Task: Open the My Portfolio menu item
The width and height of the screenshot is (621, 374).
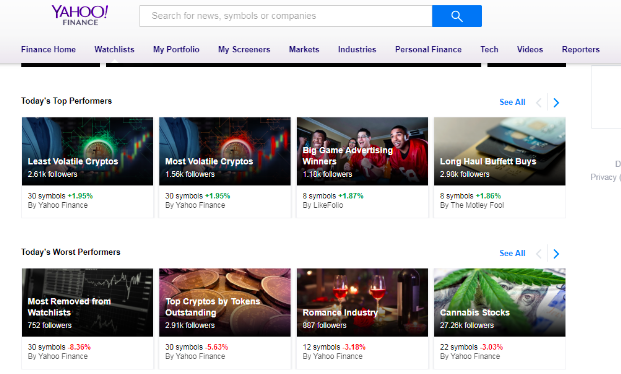Action: pos(176,50)
